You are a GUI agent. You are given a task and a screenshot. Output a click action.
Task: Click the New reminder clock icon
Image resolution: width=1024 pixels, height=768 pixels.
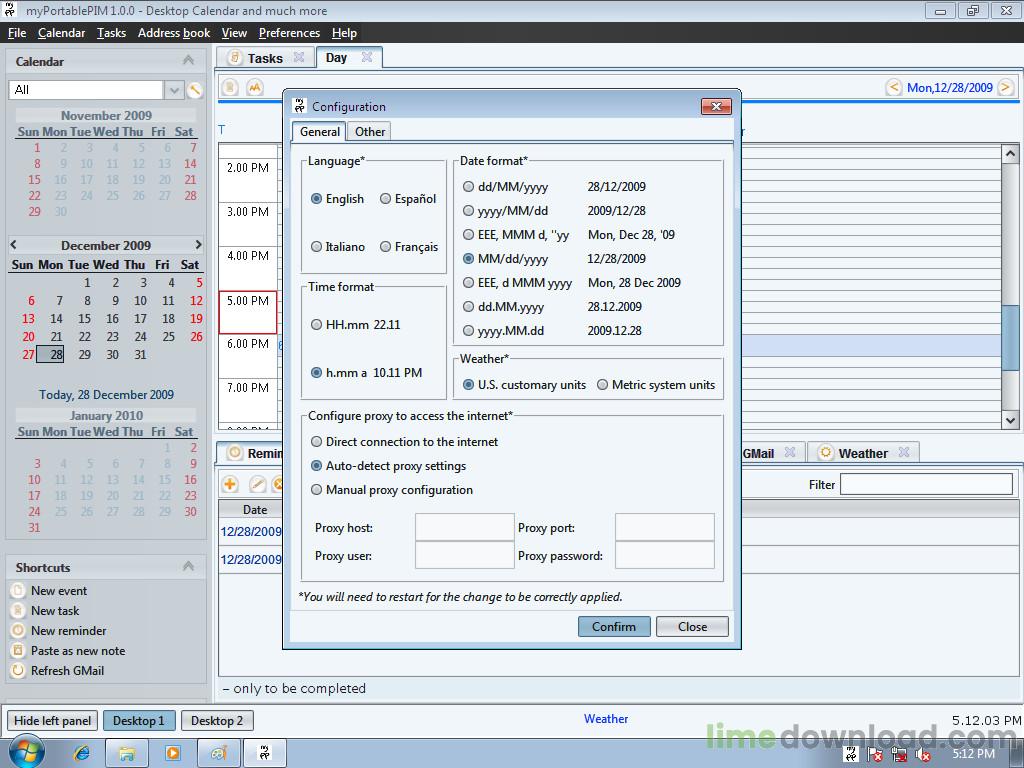click(18, 631)
